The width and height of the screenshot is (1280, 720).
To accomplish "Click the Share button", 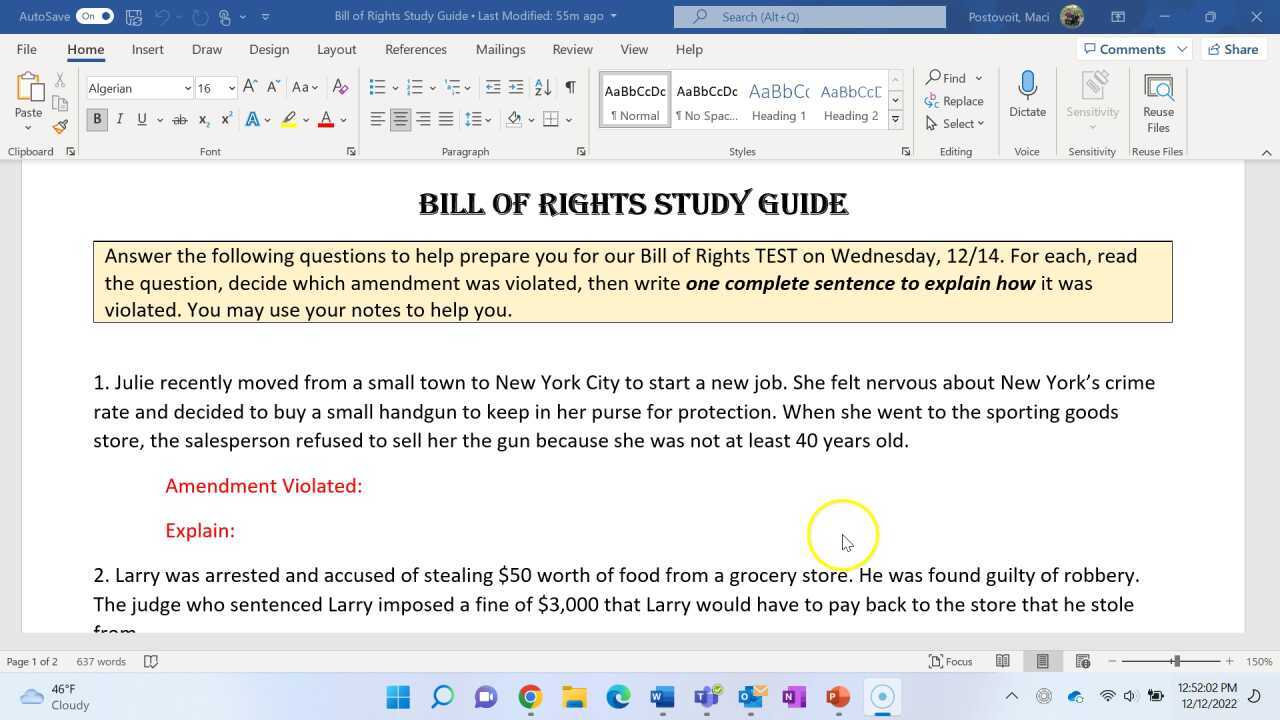I will tap(1233, 49).
